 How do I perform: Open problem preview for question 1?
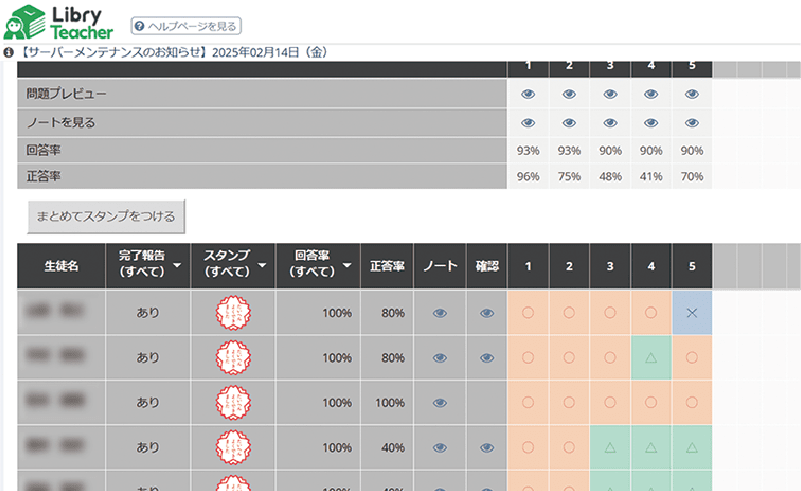[528, 94]
